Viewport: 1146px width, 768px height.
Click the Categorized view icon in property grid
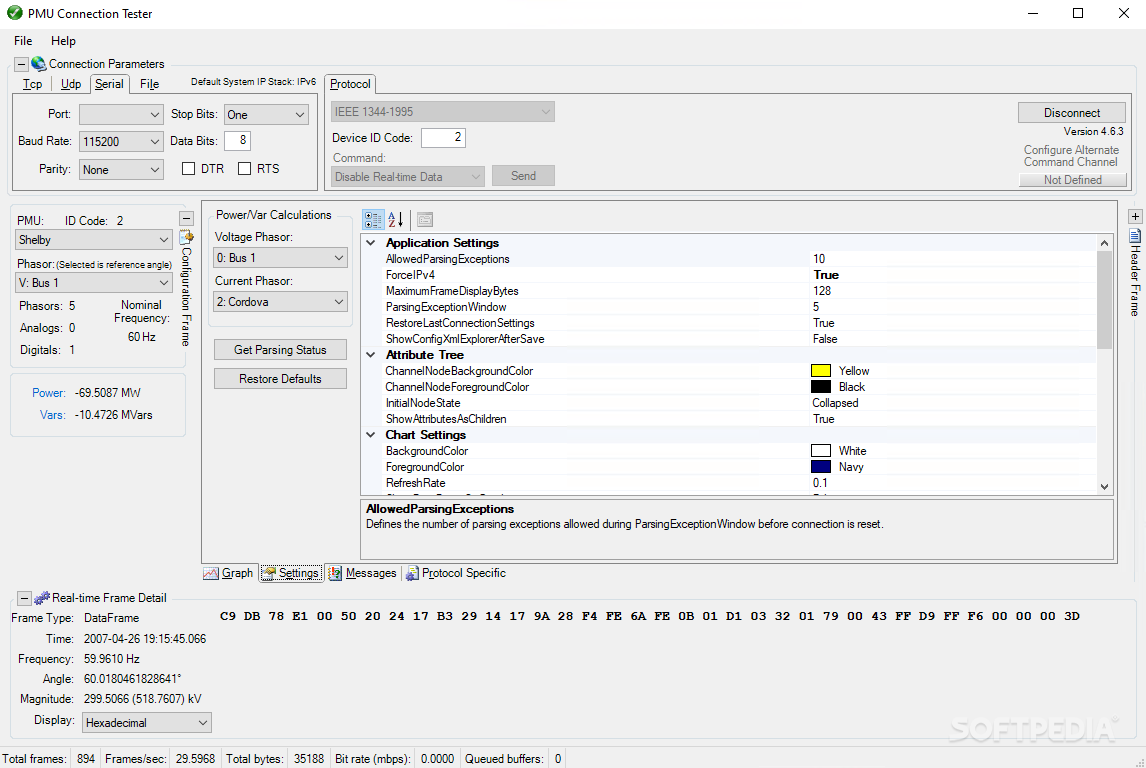coord(373,219)
